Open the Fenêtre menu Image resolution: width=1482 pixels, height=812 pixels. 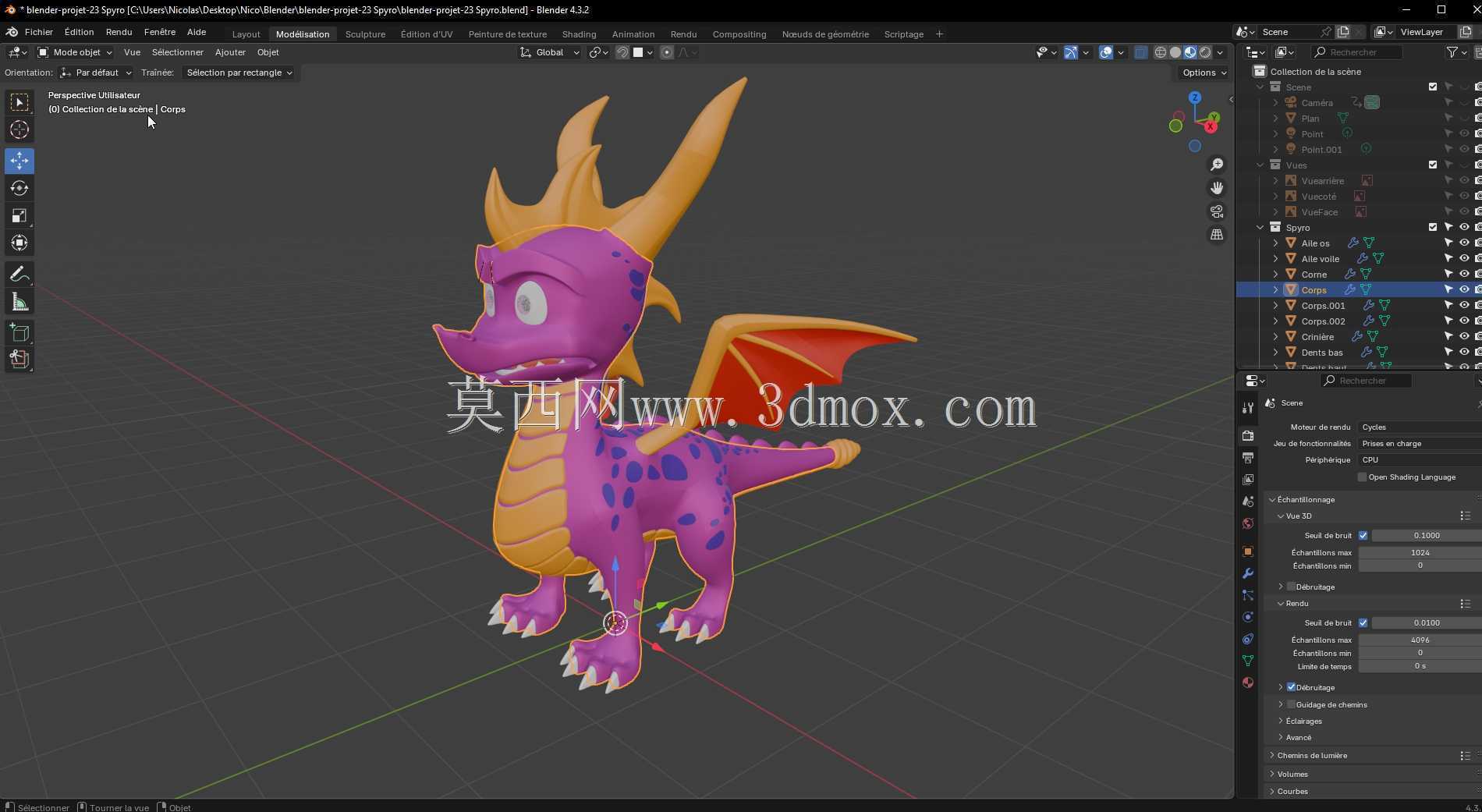(x=159, y=32)
